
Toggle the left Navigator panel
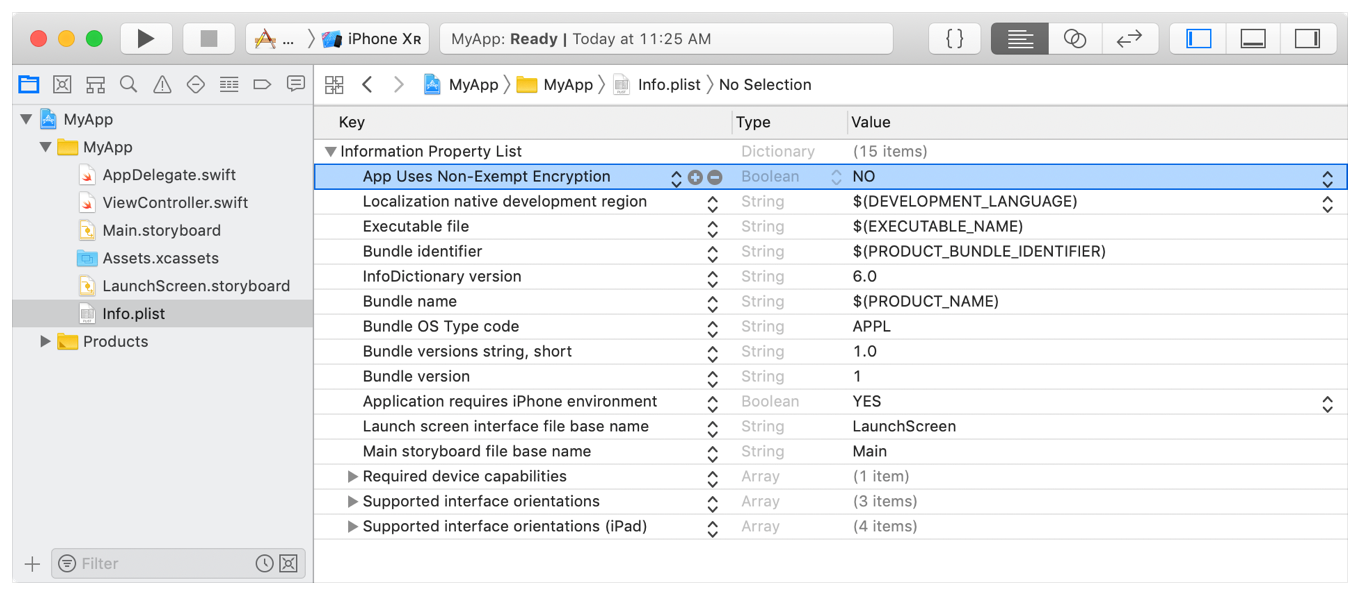point(1199,39)
